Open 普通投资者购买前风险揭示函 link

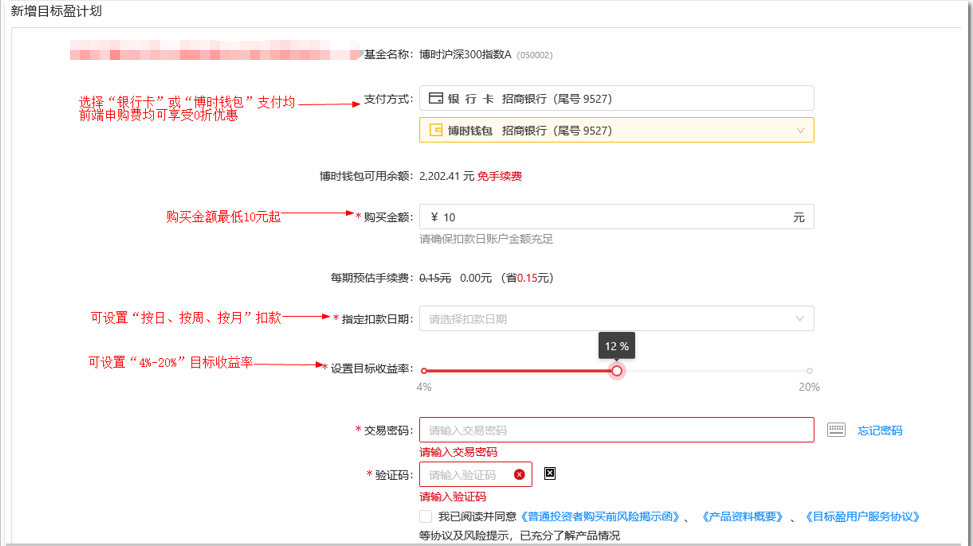[600, 516]
